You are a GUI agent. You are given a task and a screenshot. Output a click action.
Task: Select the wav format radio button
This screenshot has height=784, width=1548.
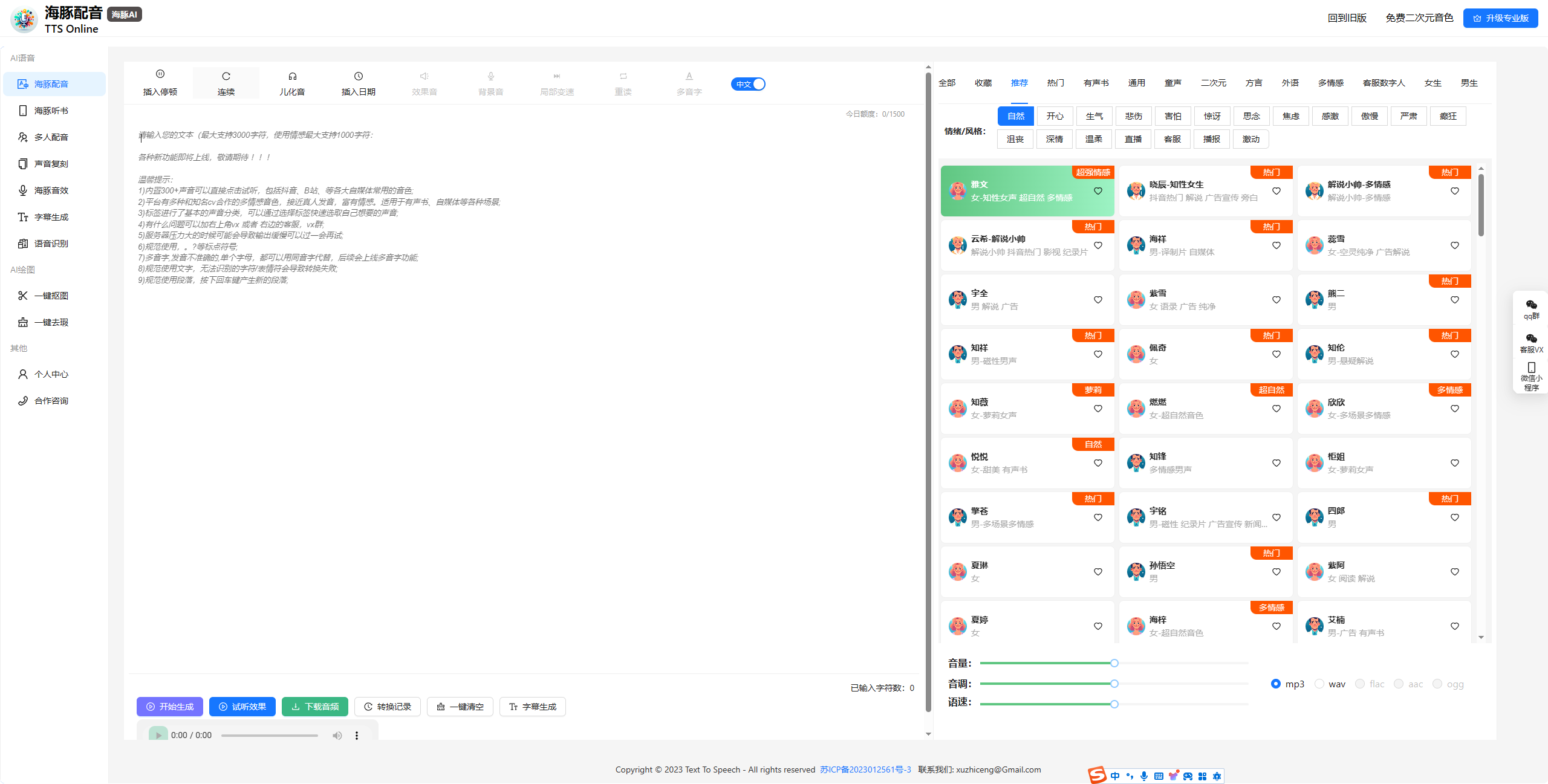pos(1319,684)
